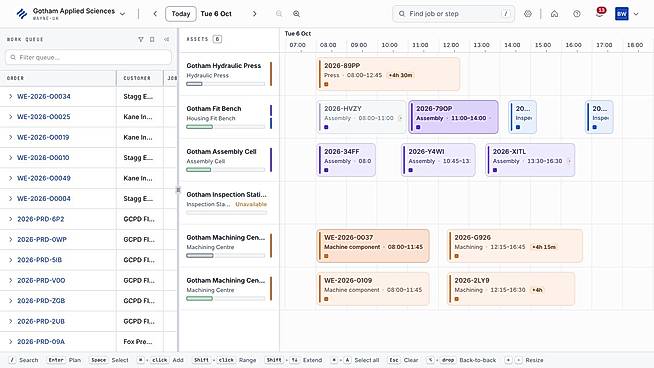Jump to Today in the schedule
Screen dimensions: 654x368
181,14
